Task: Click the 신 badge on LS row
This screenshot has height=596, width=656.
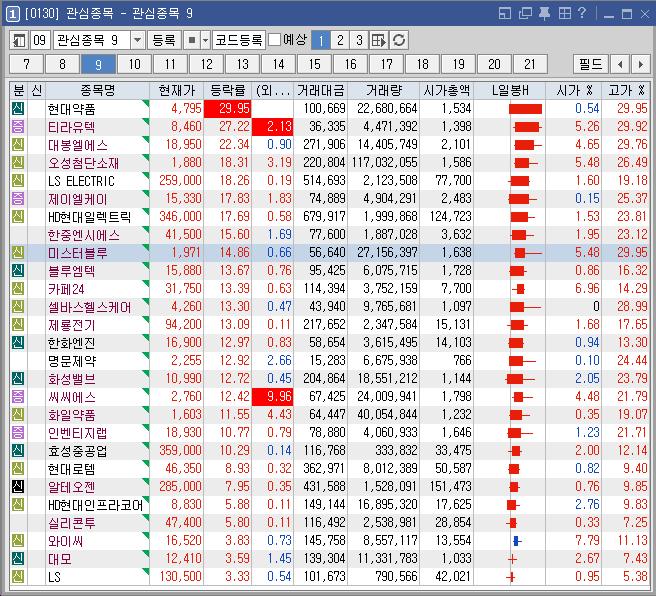Action: pyautogui.click(x=18, y=576)
